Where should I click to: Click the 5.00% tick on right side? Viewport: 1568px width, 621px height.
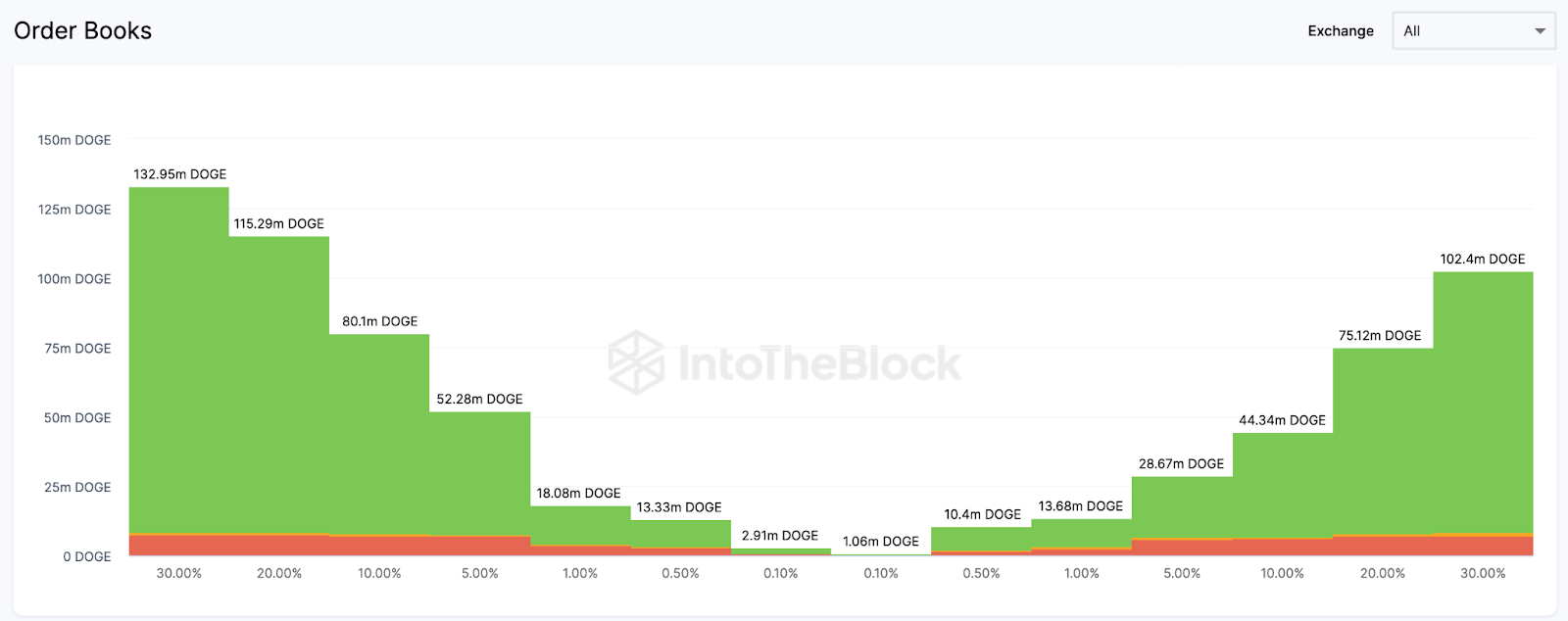(1182, 573)
